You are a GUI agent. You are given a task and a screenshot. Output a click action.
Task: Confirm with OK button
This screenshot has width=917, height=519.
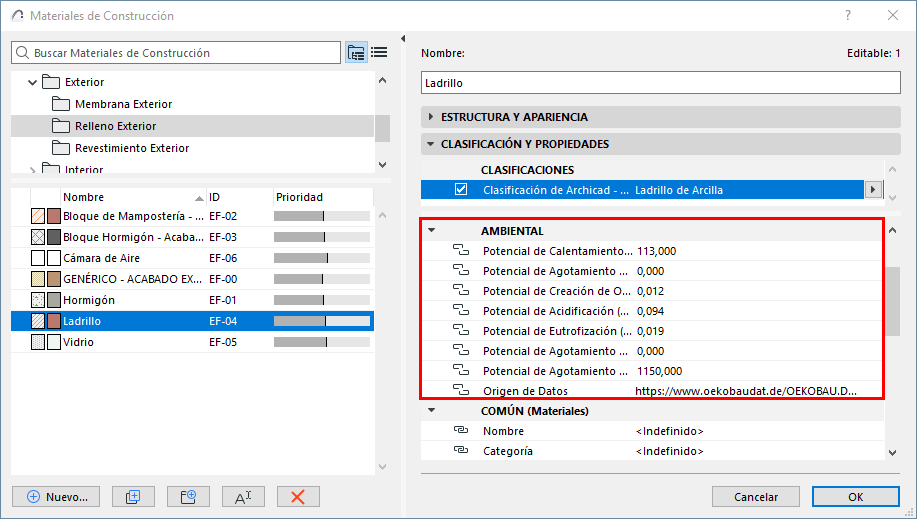click(856, 497)
